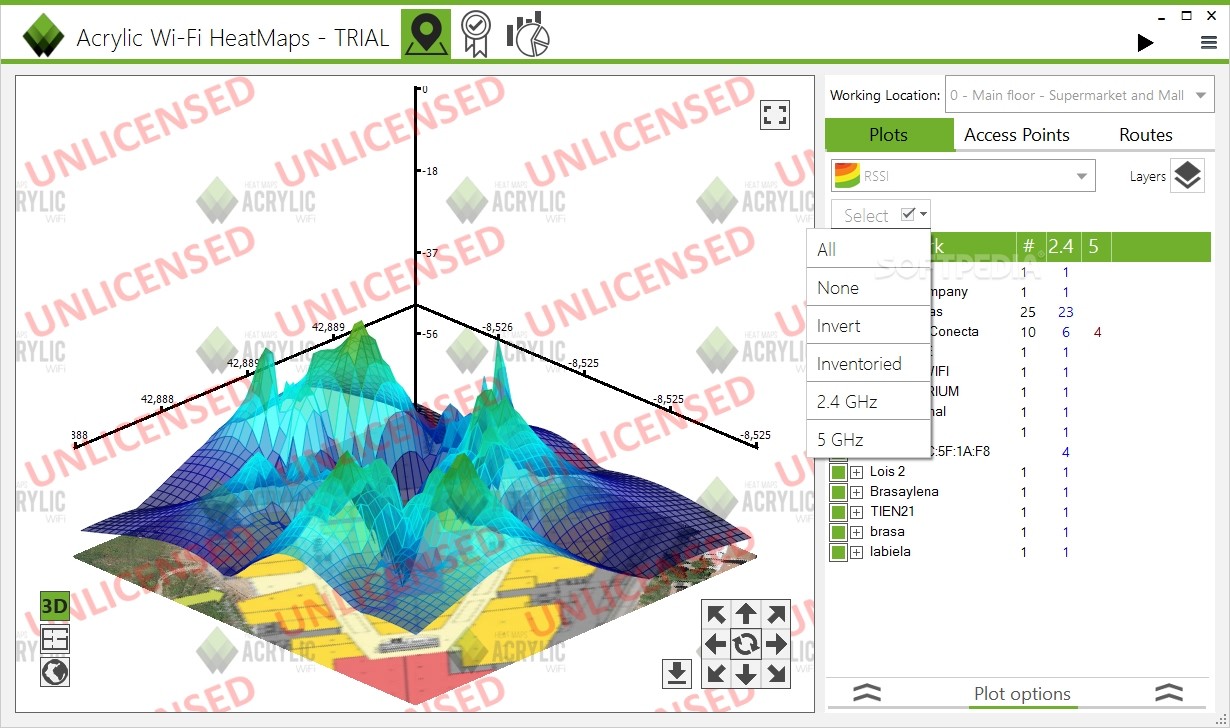Open the hamburger main menu
Viewport: 1230px width, 728px height.
pos(1209,42)
